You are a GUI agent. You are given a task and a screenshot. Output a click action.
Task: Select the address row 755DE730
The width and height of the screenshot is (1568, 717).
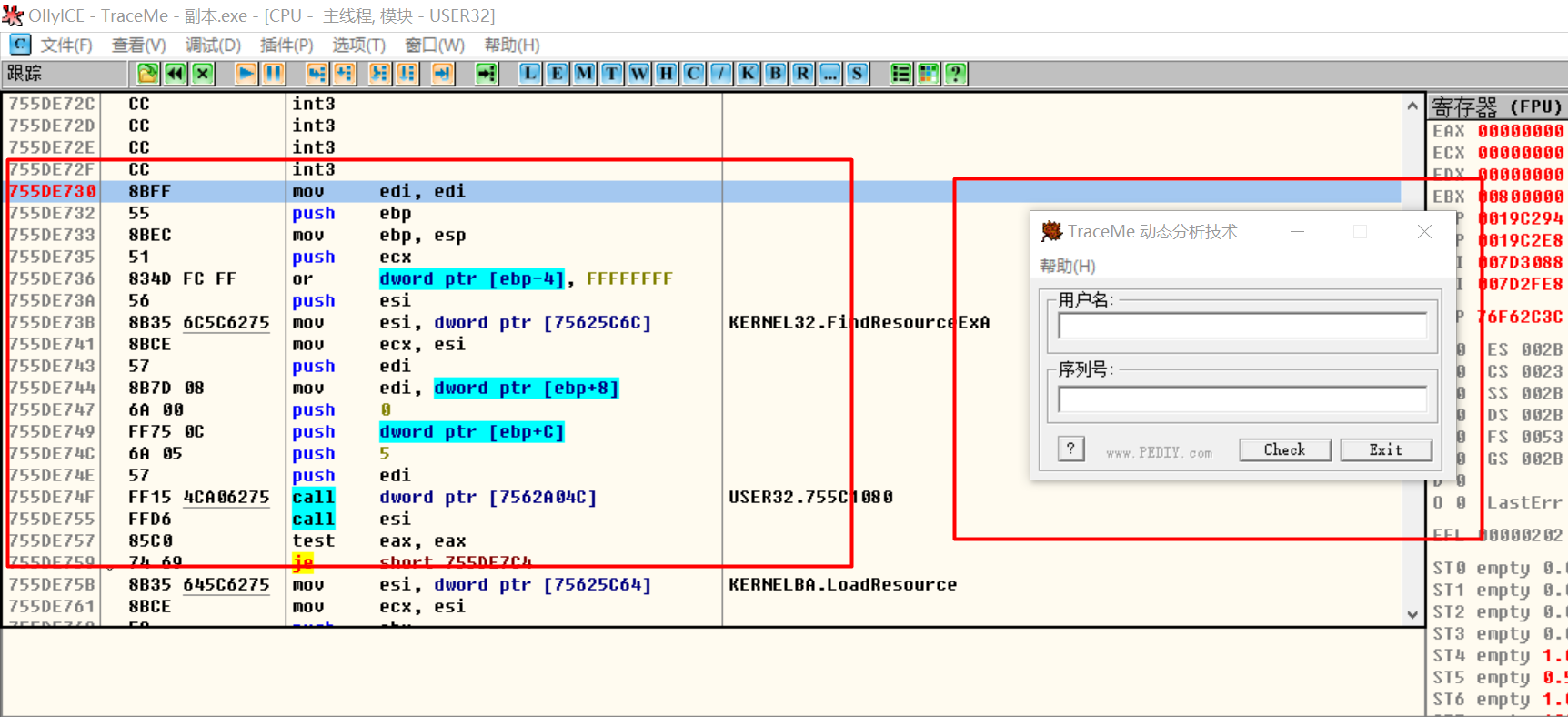pyautogui.click(x=52, y=191)
